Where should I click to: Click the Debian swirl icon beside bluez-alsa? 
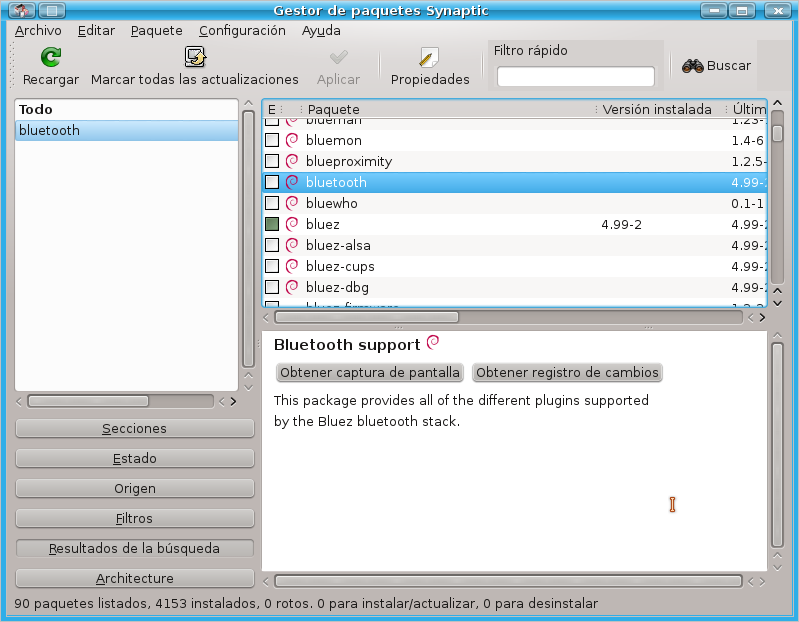[292, 245]
